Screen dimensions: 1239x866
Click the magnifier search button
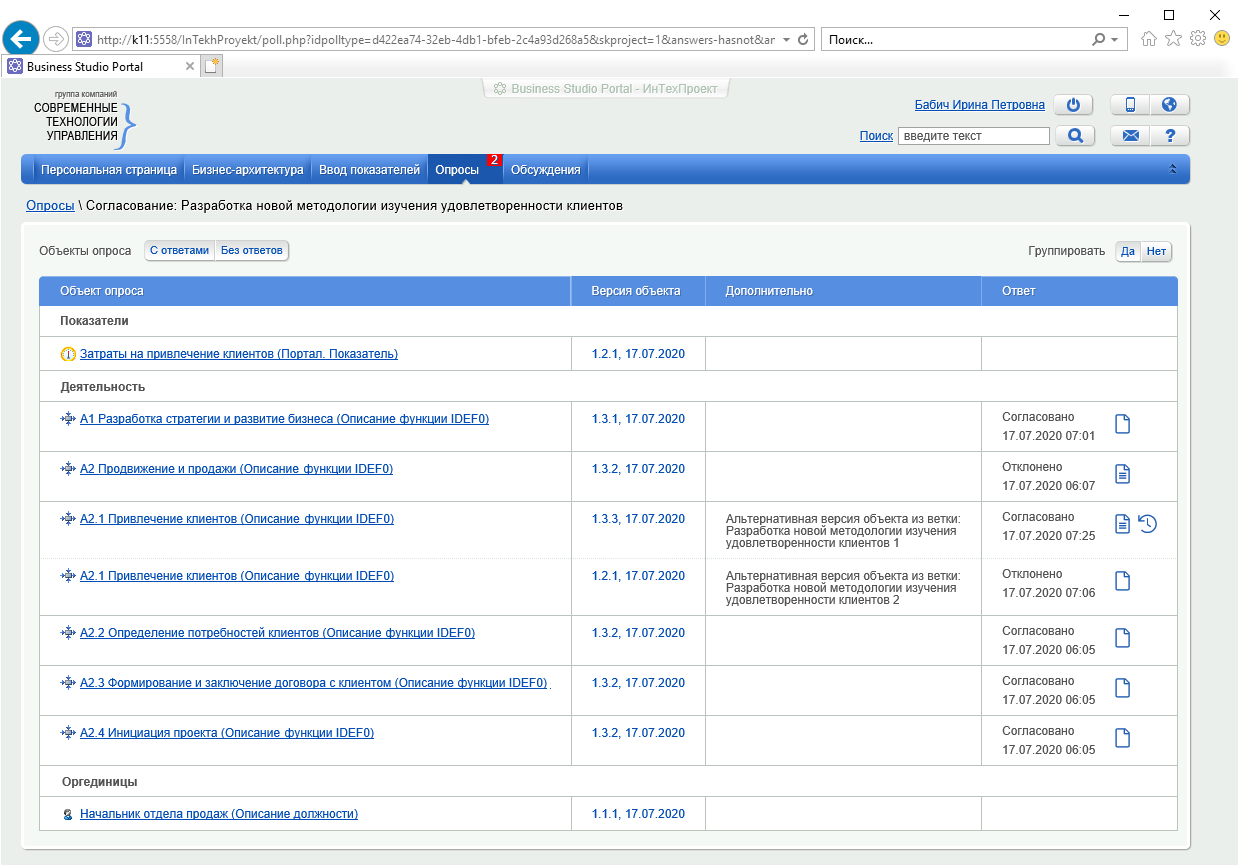pos(1074,136)
